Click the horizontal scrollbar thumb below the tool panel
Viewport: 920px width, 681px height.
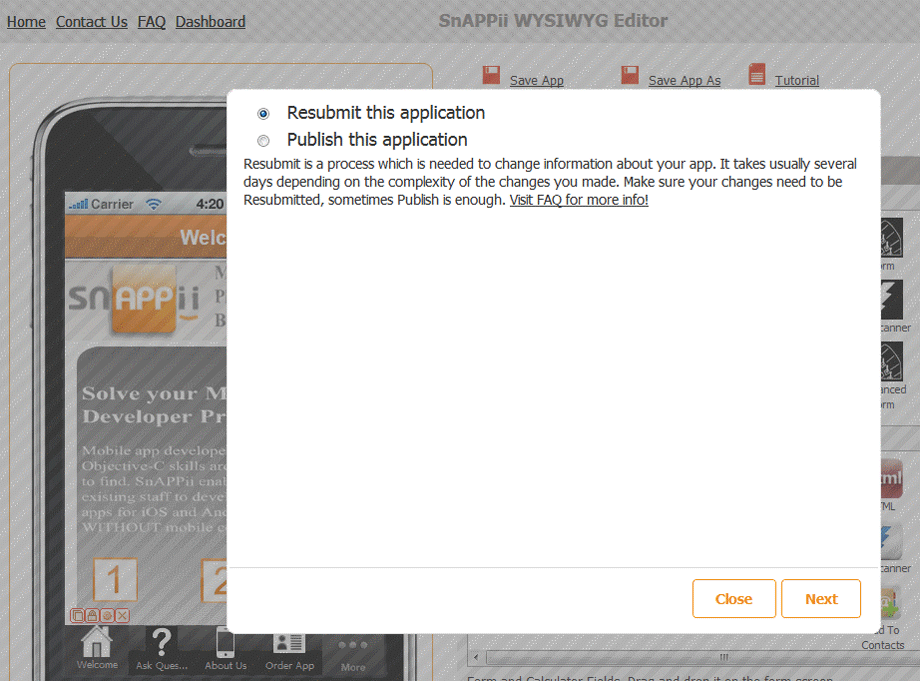(x=703, y=657)
